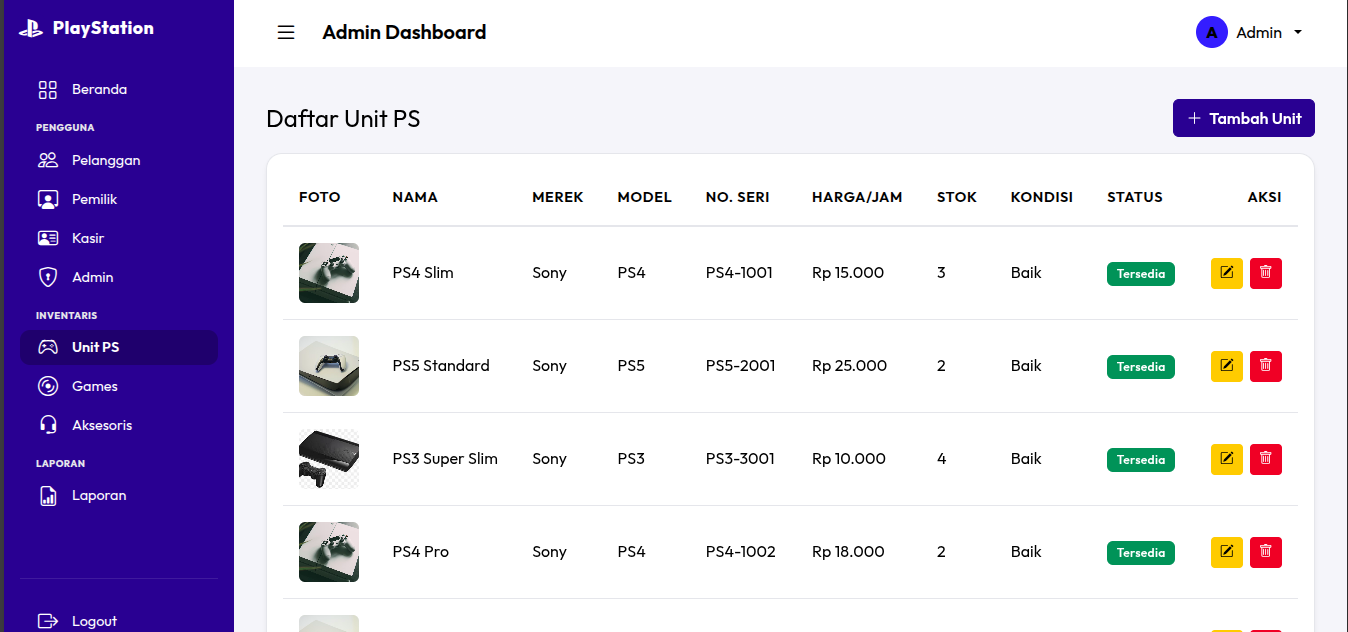Click the Pemilik person icon
Screen dimensions: 1348x632
(x=48, y=200)
